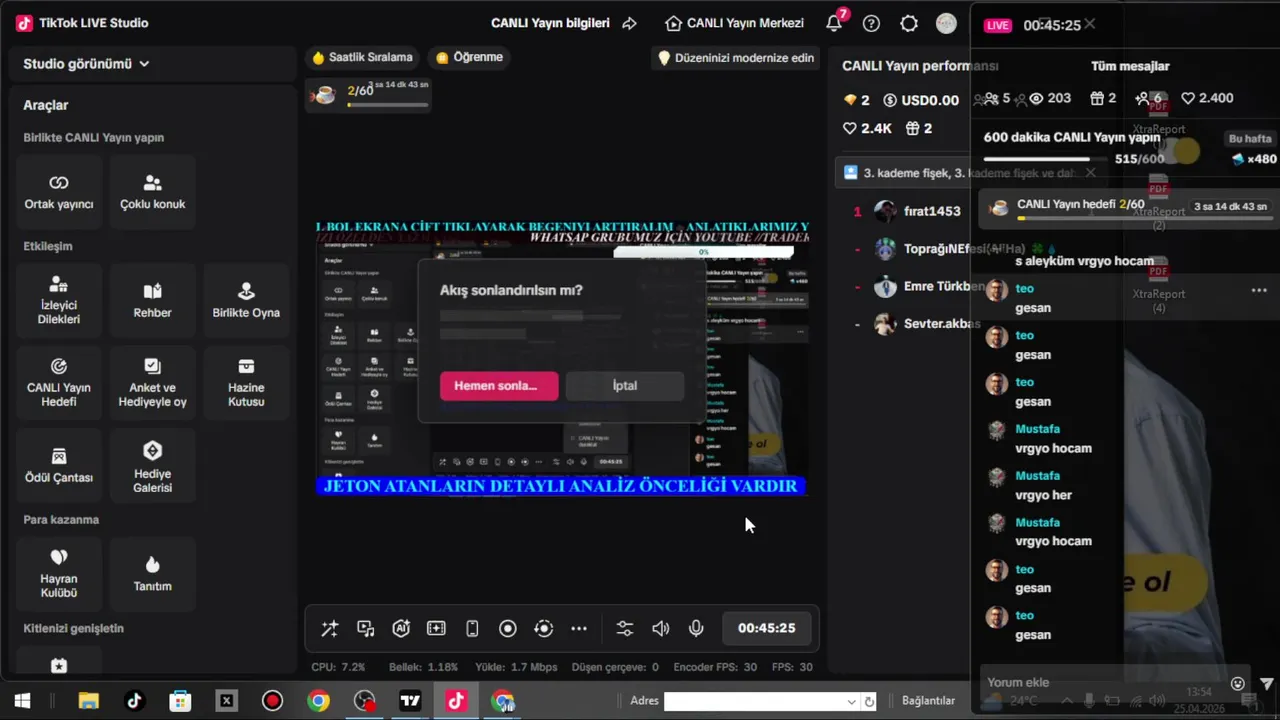
Task: Click the 00:45:25 stream timer button
Action: (x=767, y=628)
